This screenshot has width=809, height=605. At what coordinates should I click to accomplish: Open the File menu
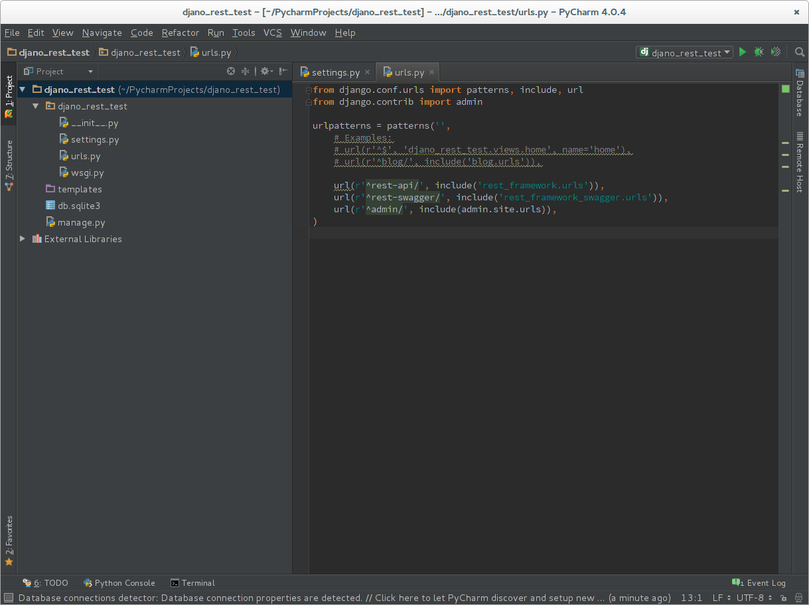click(12, 32)
